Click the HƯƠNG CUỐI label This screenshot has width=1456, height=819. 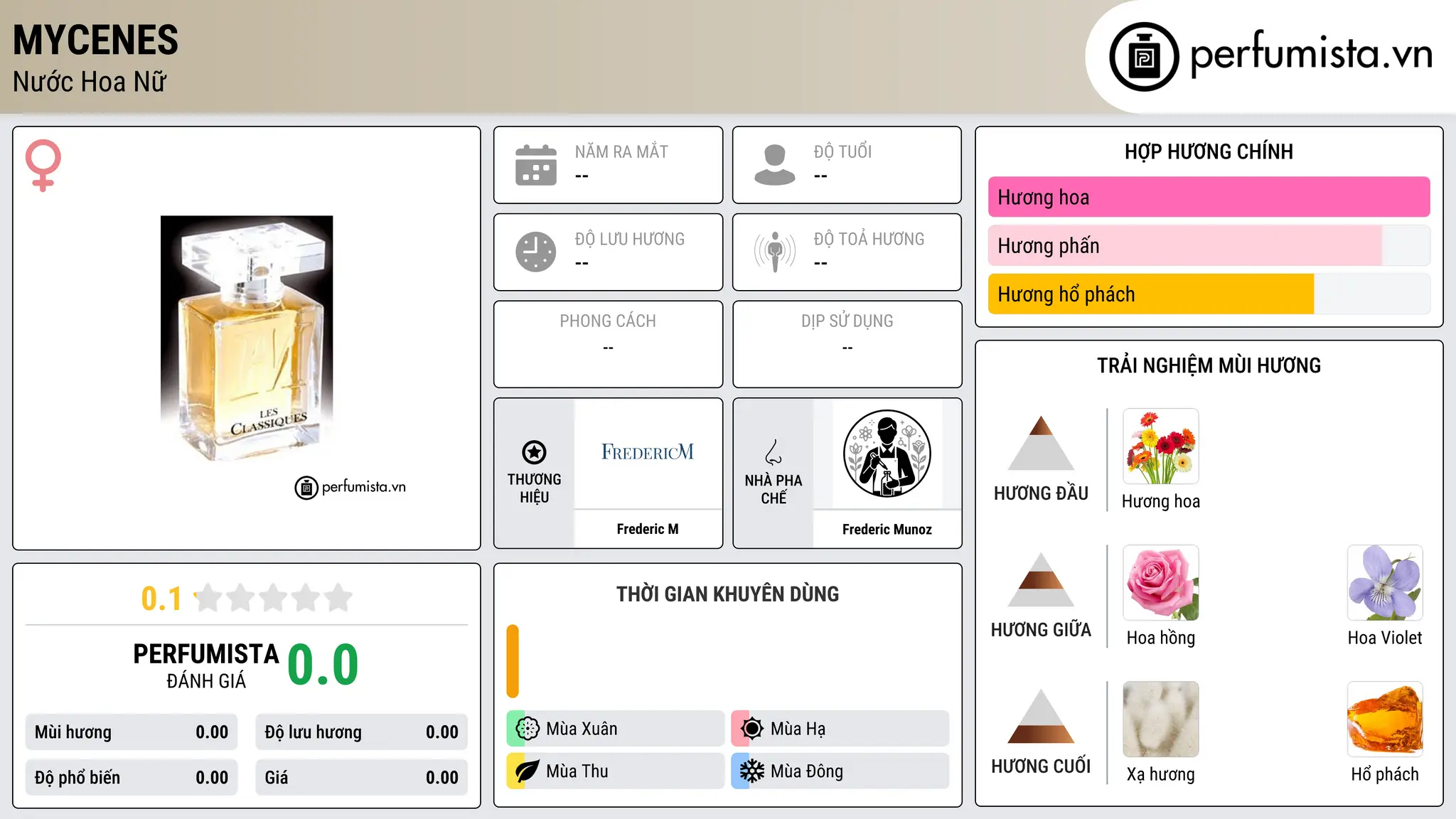click(x=1041, y=766)
